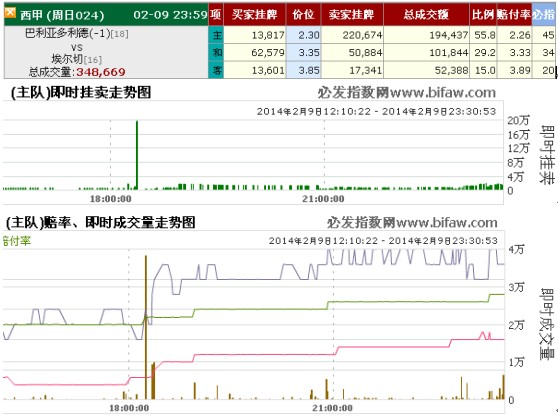
Task: Select the 主 row indicator cell
Action: click(x=217, y=35)
